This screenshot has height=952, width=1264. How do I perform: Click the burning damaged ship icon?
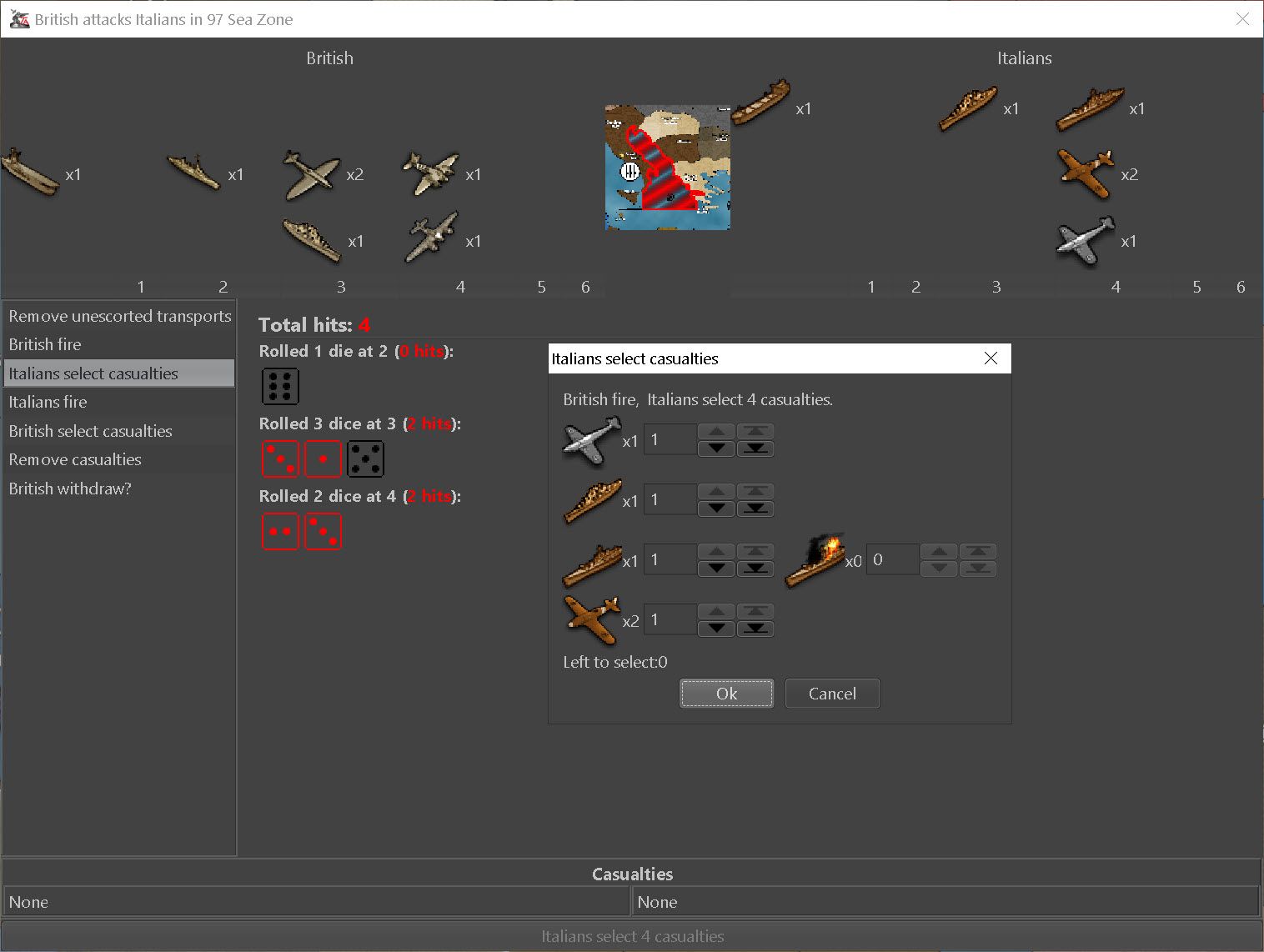[x=815, y=559]
